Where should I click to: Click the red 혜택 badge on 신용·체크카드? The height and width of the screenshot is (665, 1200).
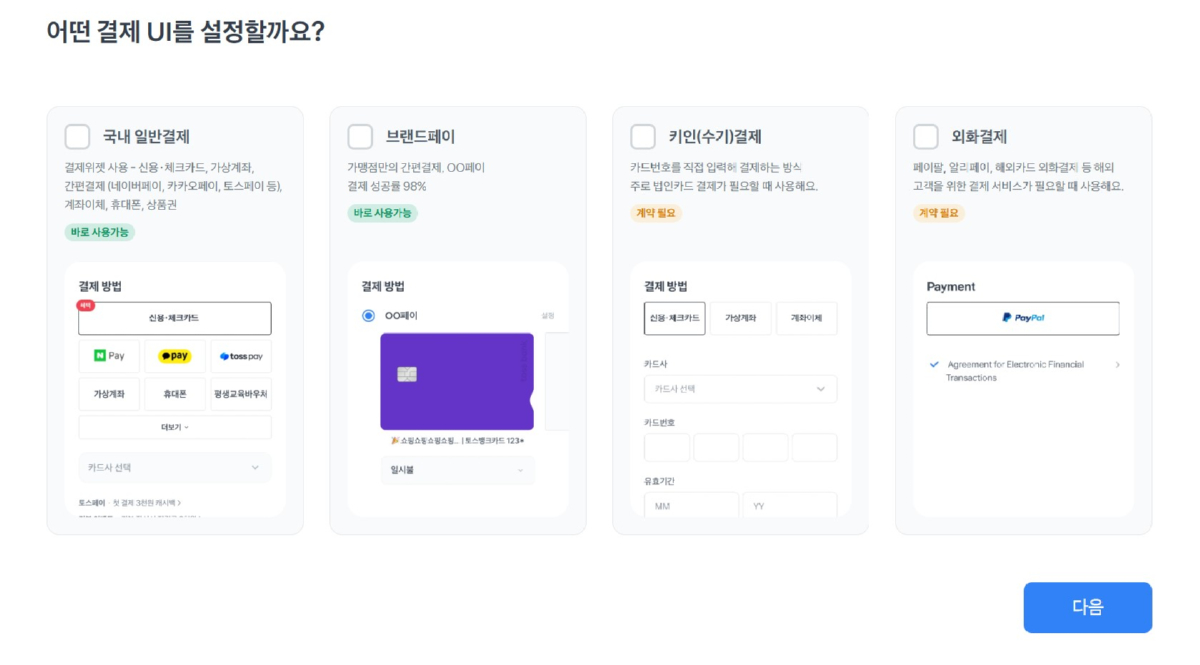86,305
